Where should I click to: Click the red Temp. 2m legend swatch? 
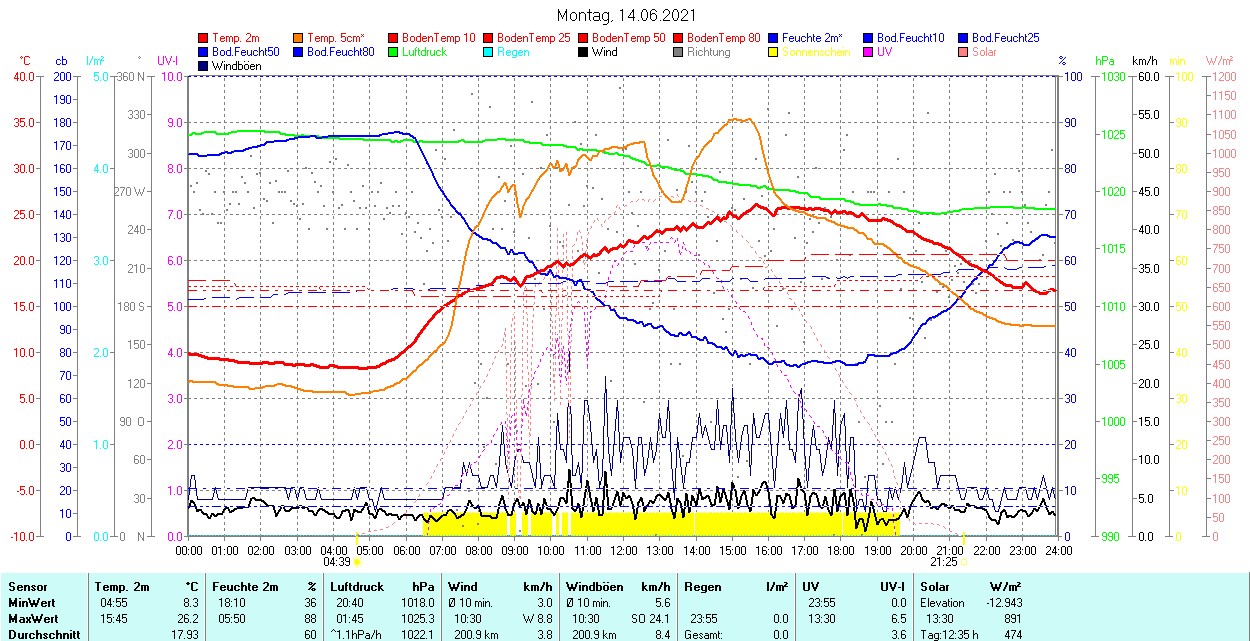point(204,38)
